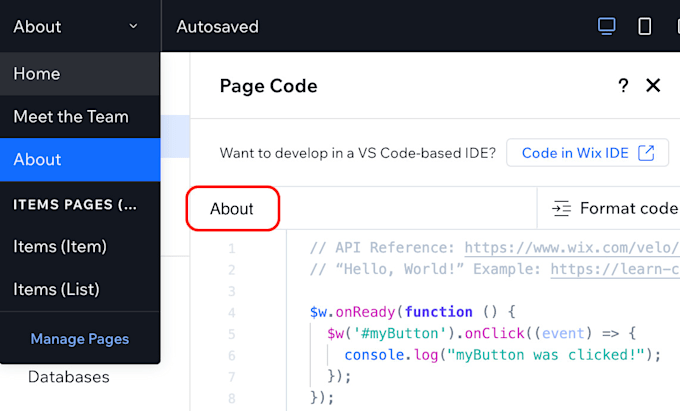Screen dimensions: 680x411
Task: Open Page Code help question mark
Action: coord(623,85)
